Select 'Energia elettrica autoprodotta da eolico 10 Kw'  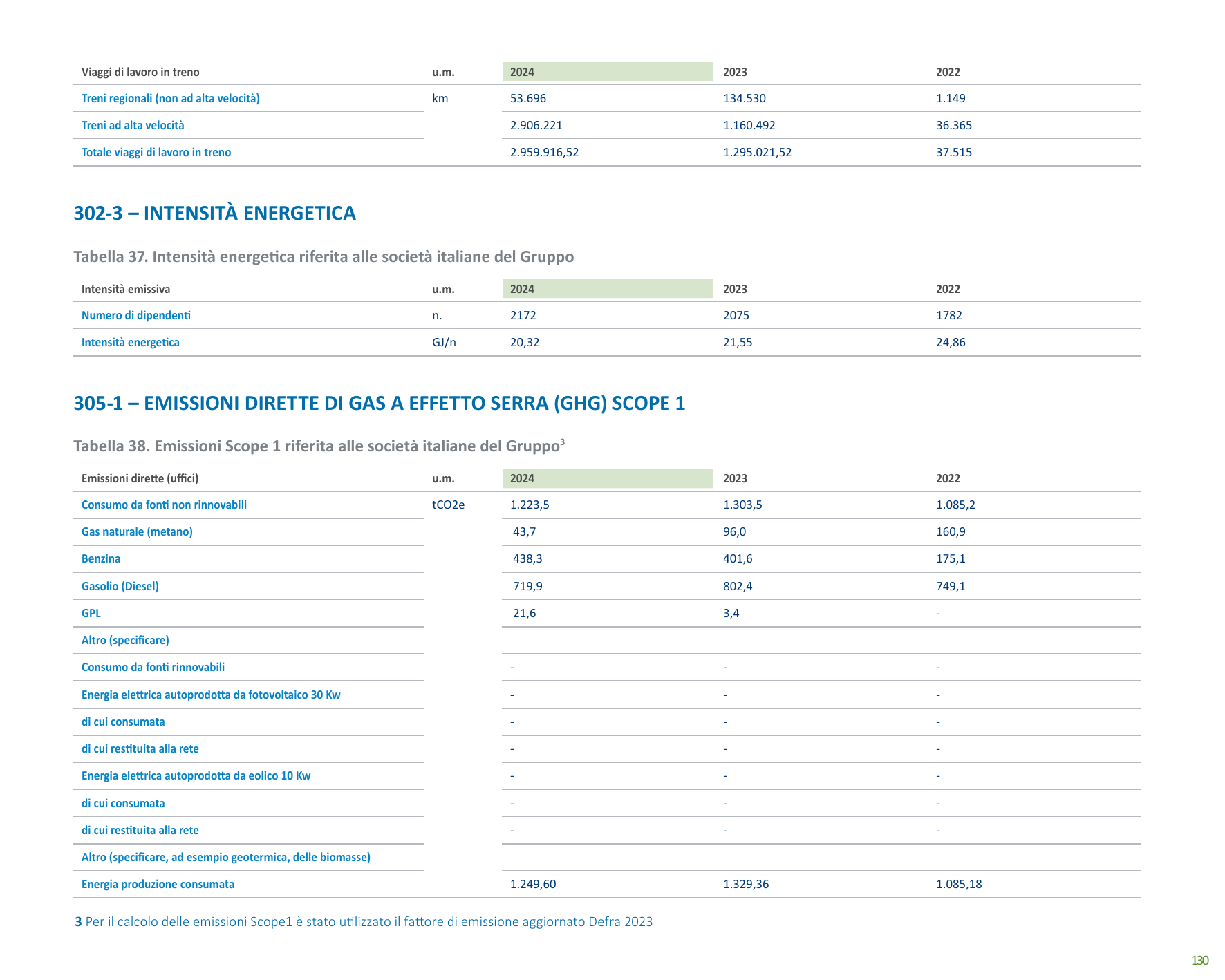coord(196,775)
